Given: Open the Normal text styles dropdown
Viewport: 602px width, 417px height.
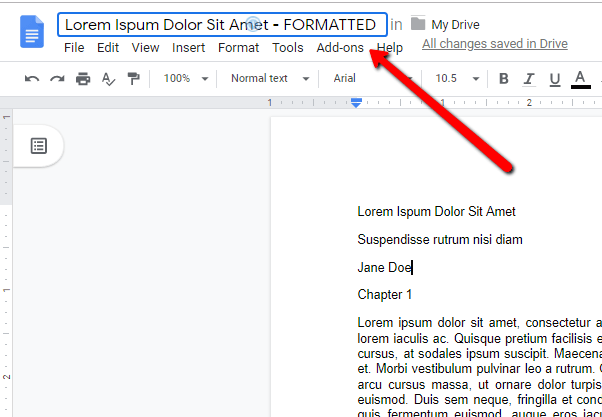Looking at the screenshot, I should coord(270,79).
